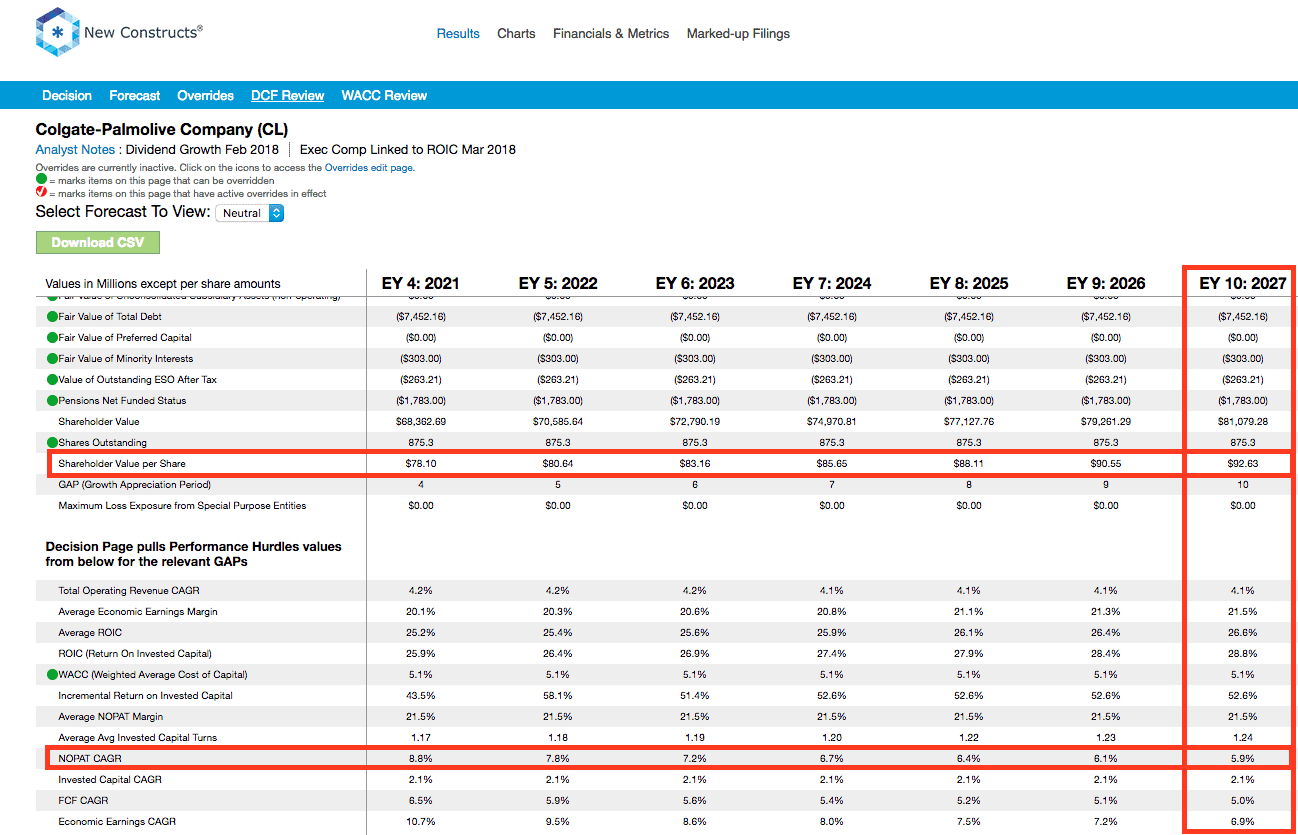Go to the Decision page

point(67,95)
